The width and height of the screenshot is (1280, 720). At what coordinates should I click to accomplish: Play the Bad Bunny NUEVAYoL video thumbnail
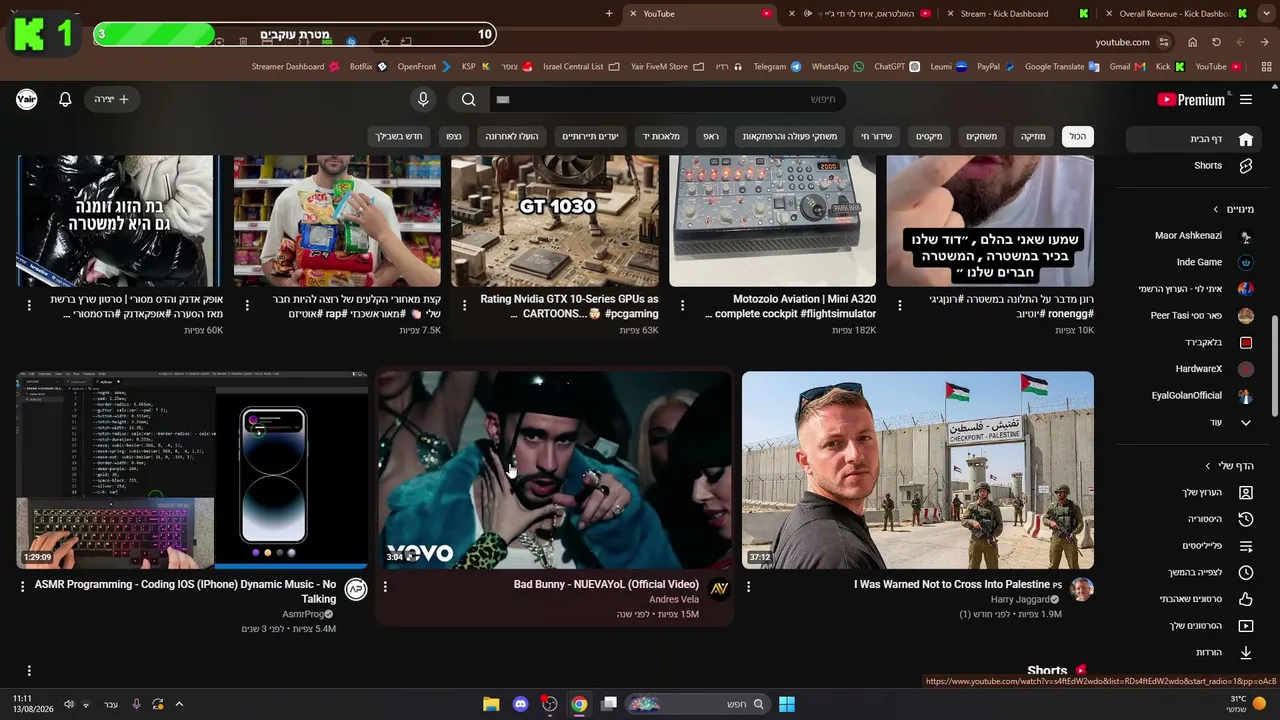[x=554, y=470]
